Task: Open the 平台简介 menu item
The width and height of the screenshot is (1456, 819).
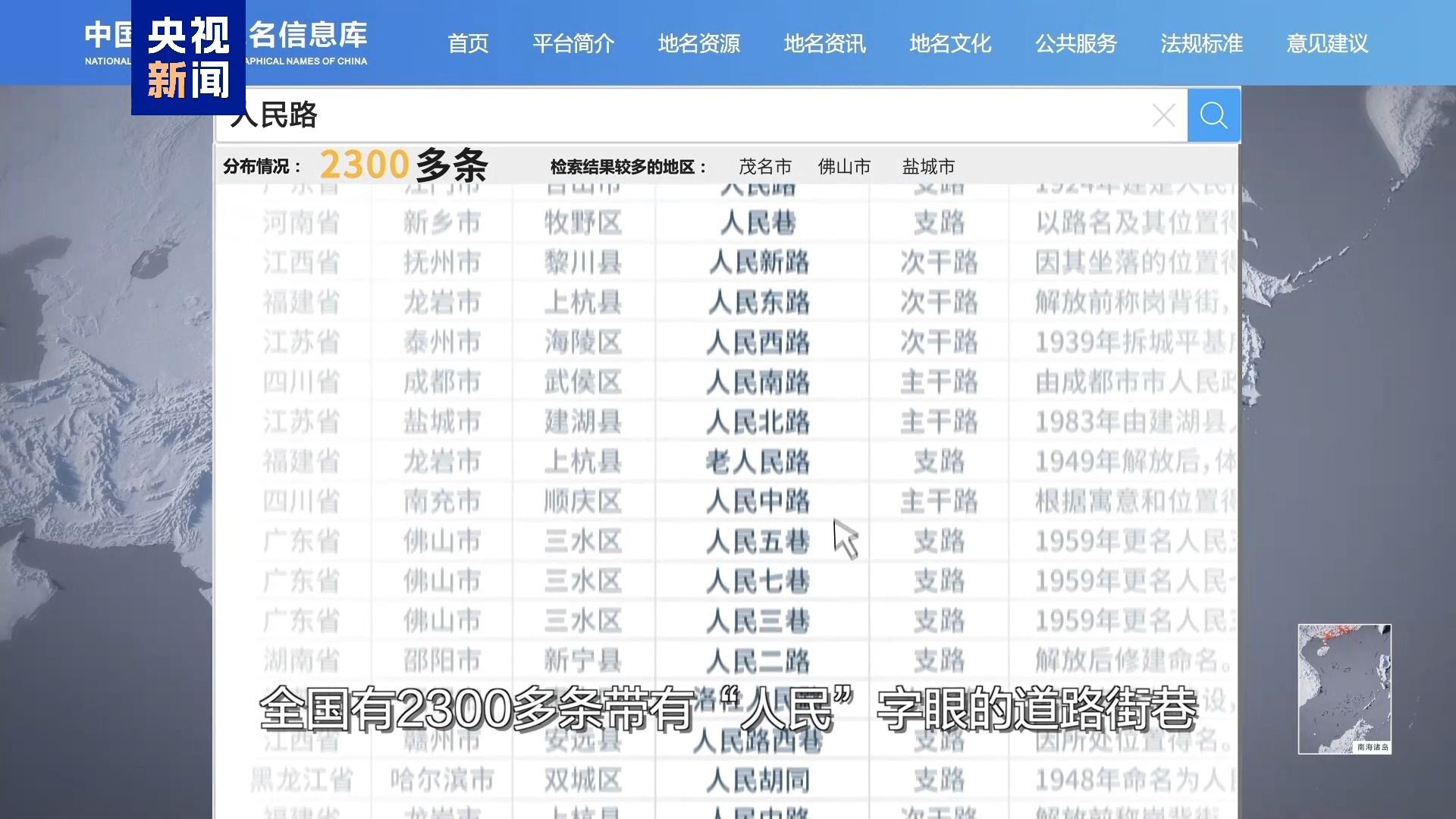Action: 573,45
